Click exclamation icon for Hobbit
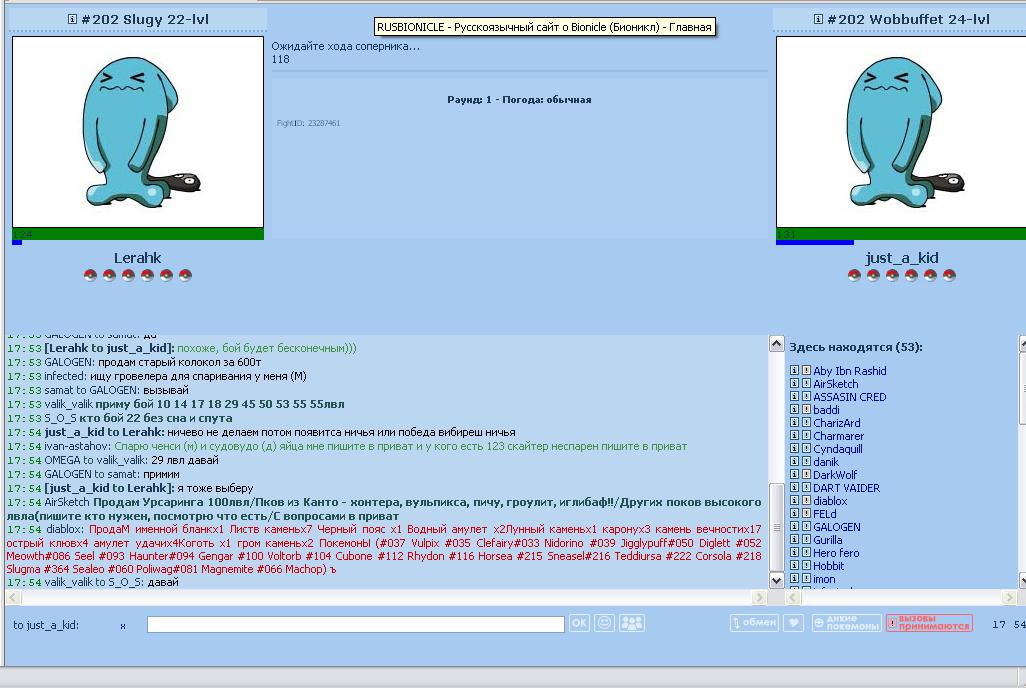 pos(806,566)
